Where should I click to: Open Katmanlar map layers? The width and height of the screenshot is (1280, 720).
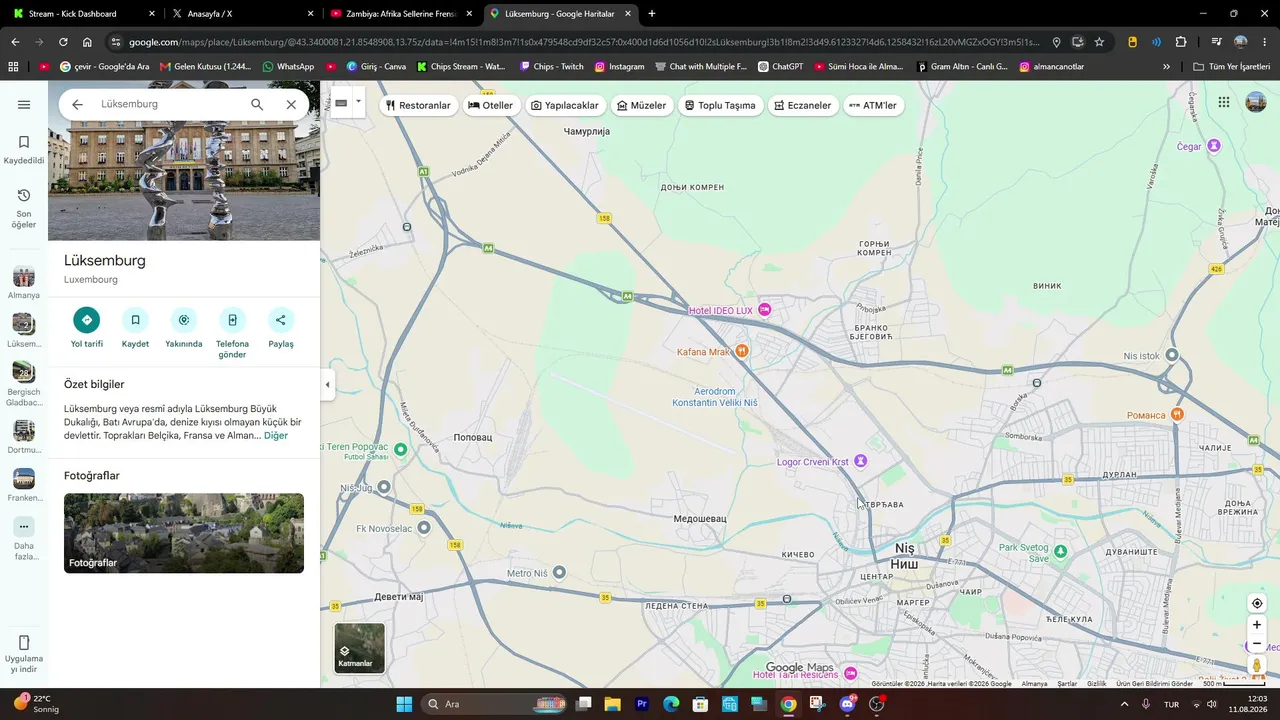pyautogui.click(x=359, y=648)
